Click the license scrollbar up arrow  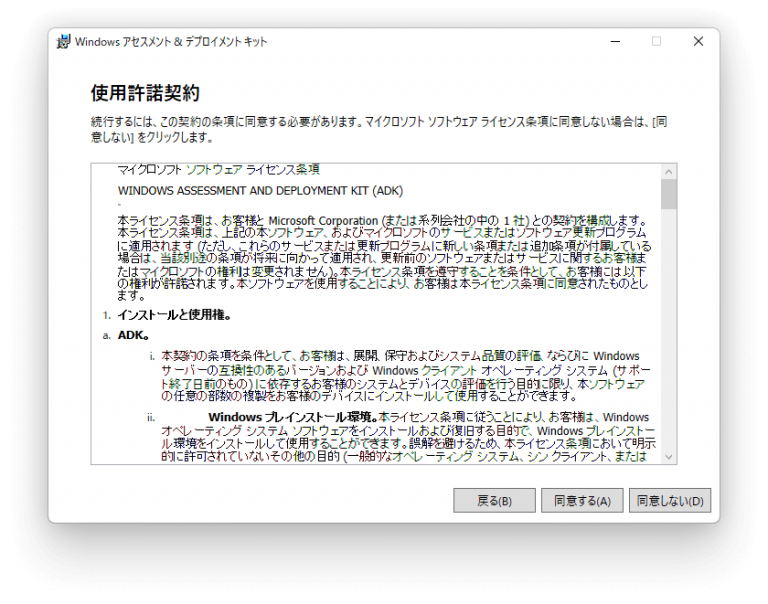tap(669, 172)
